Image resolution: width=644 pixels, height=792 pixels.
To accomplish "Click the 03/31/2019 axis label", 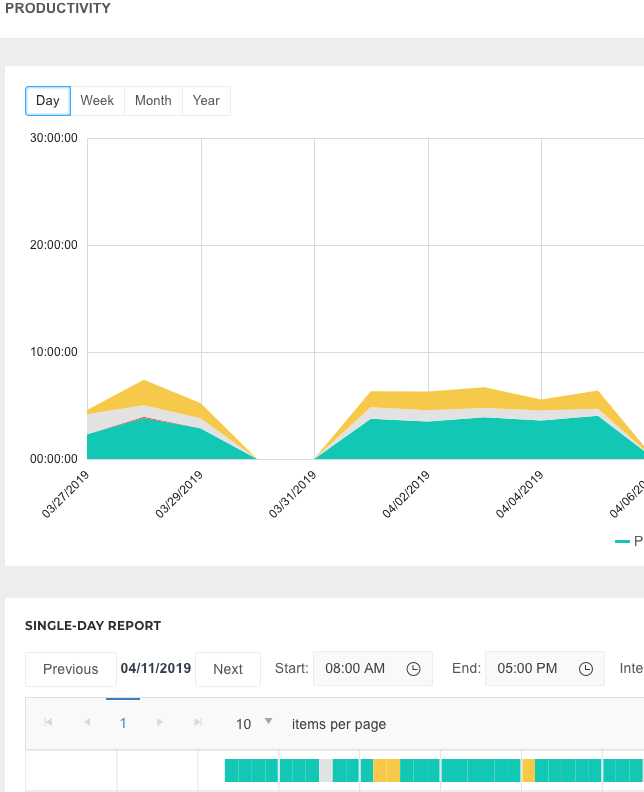I will 292,494.
